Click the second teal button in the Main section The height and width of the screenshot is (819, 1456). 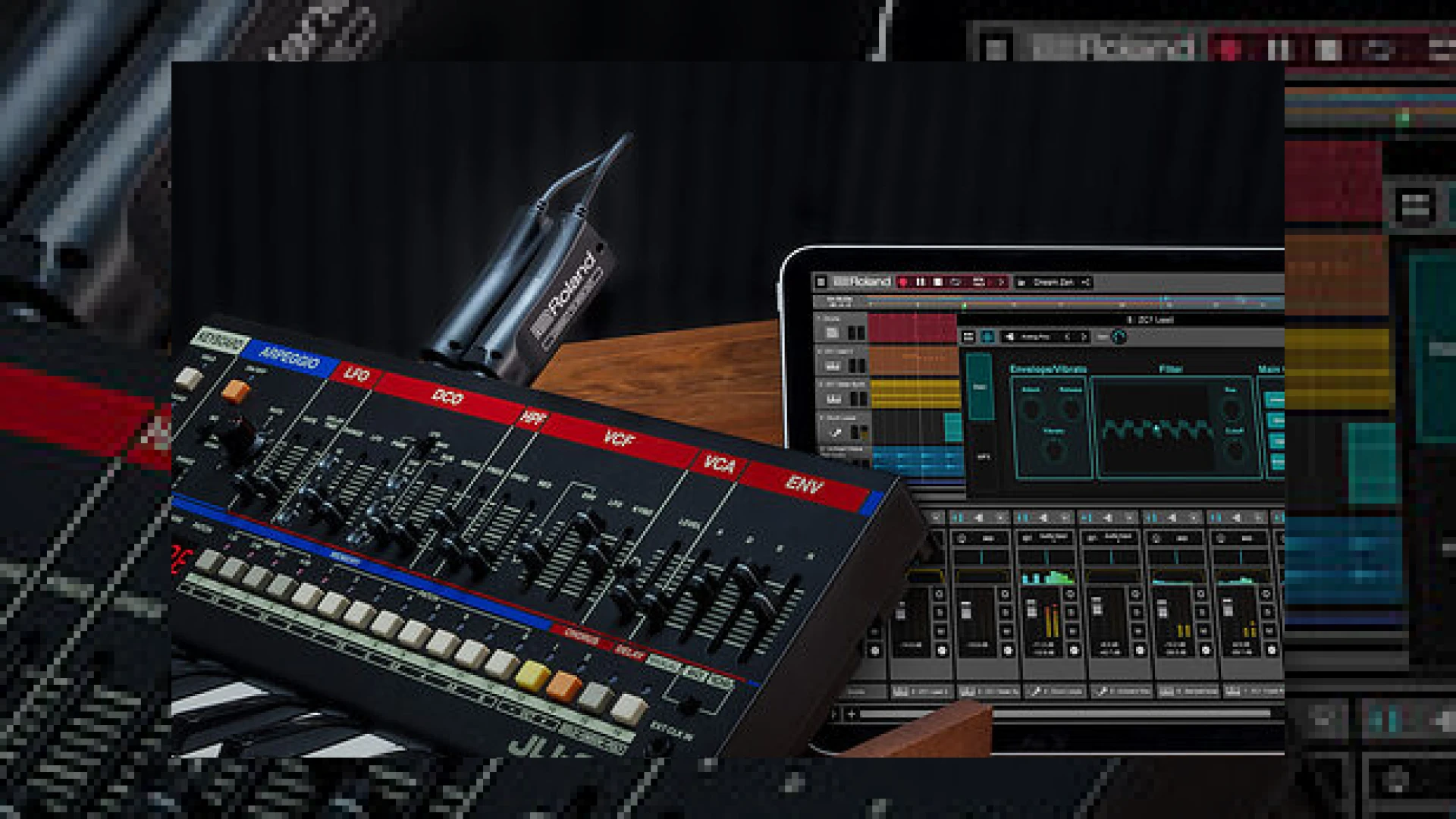[x=1275, y=420]
